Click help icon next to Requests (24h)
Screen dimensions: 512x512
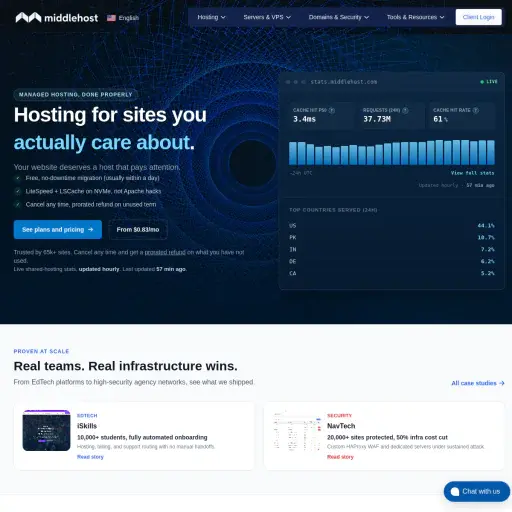405,110
